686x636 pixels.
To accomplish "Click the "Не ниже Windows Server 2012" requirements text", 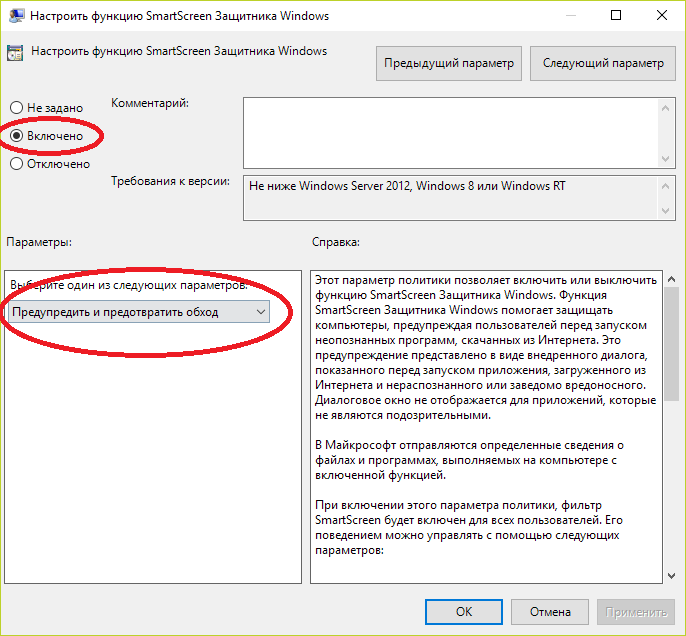I will click(407, 186).
